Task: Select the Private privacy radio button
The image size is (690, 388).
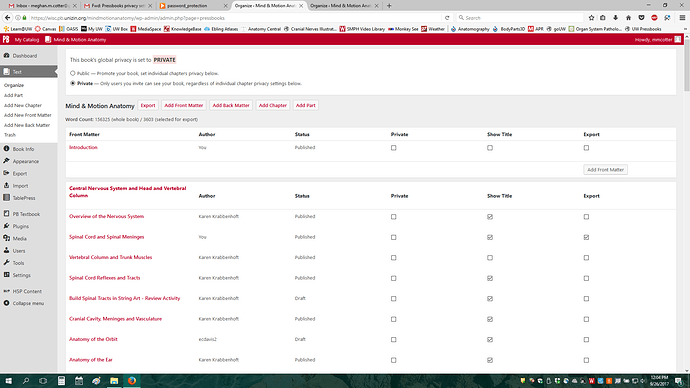Action: pyautogui.click(x=73, y=83)
